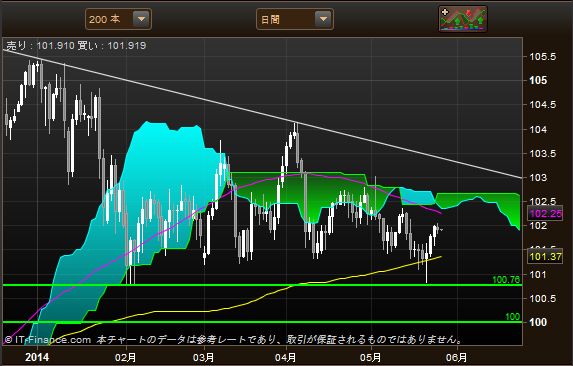Click the 買い 101.919 buy quote text
573x366 pixels.
[x=111, y=46]
